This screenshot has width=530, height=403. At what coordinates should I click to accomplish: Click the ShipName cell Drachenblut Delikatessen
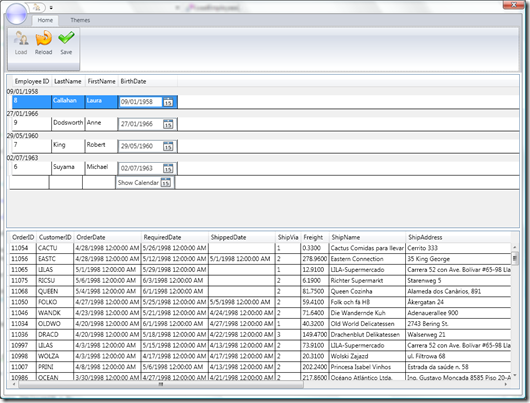[x=367, y=335]
